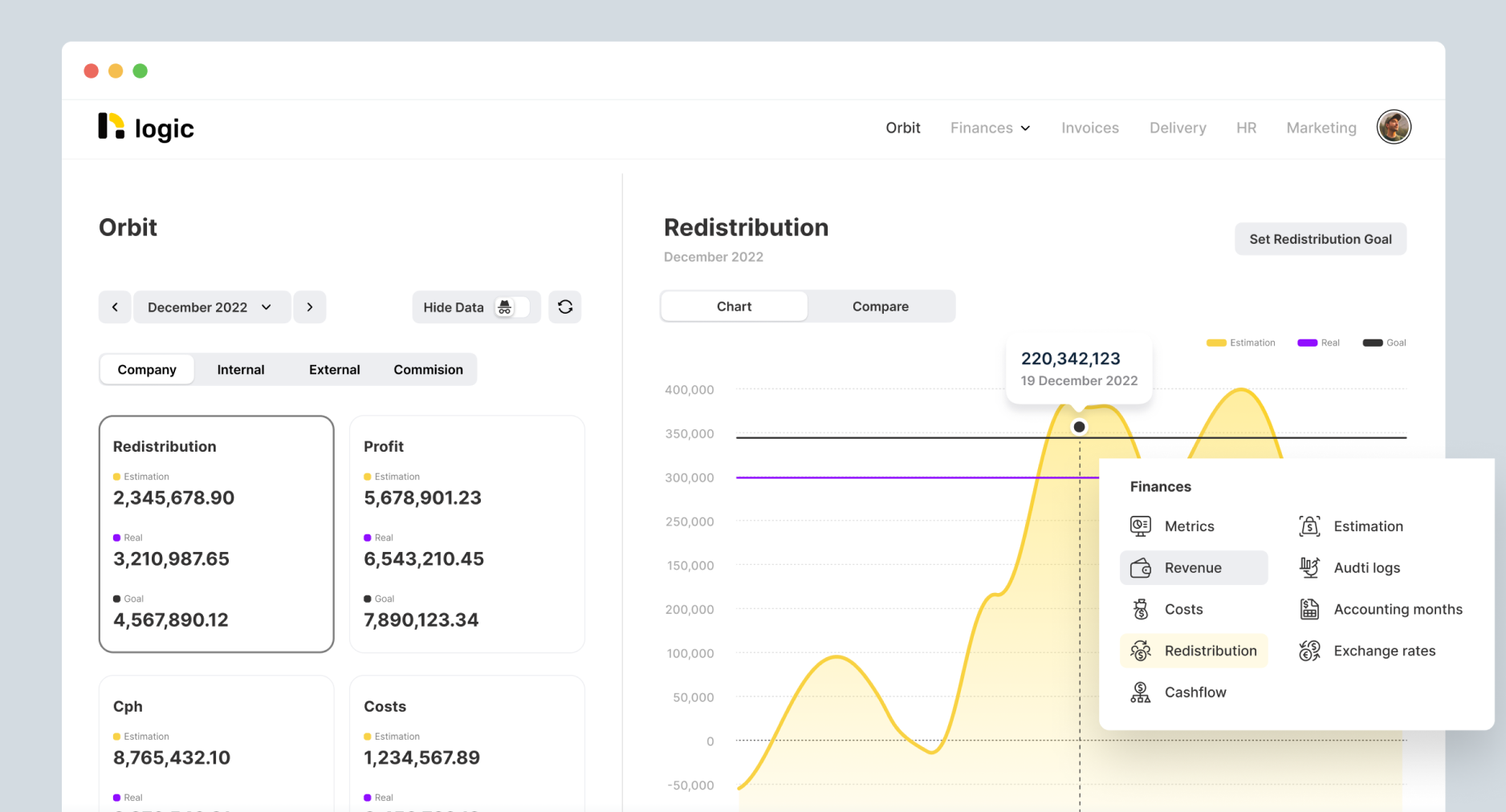Toggle the Hide Data switch
Viewport: 1506px width, 812px height.
point(511,307)
